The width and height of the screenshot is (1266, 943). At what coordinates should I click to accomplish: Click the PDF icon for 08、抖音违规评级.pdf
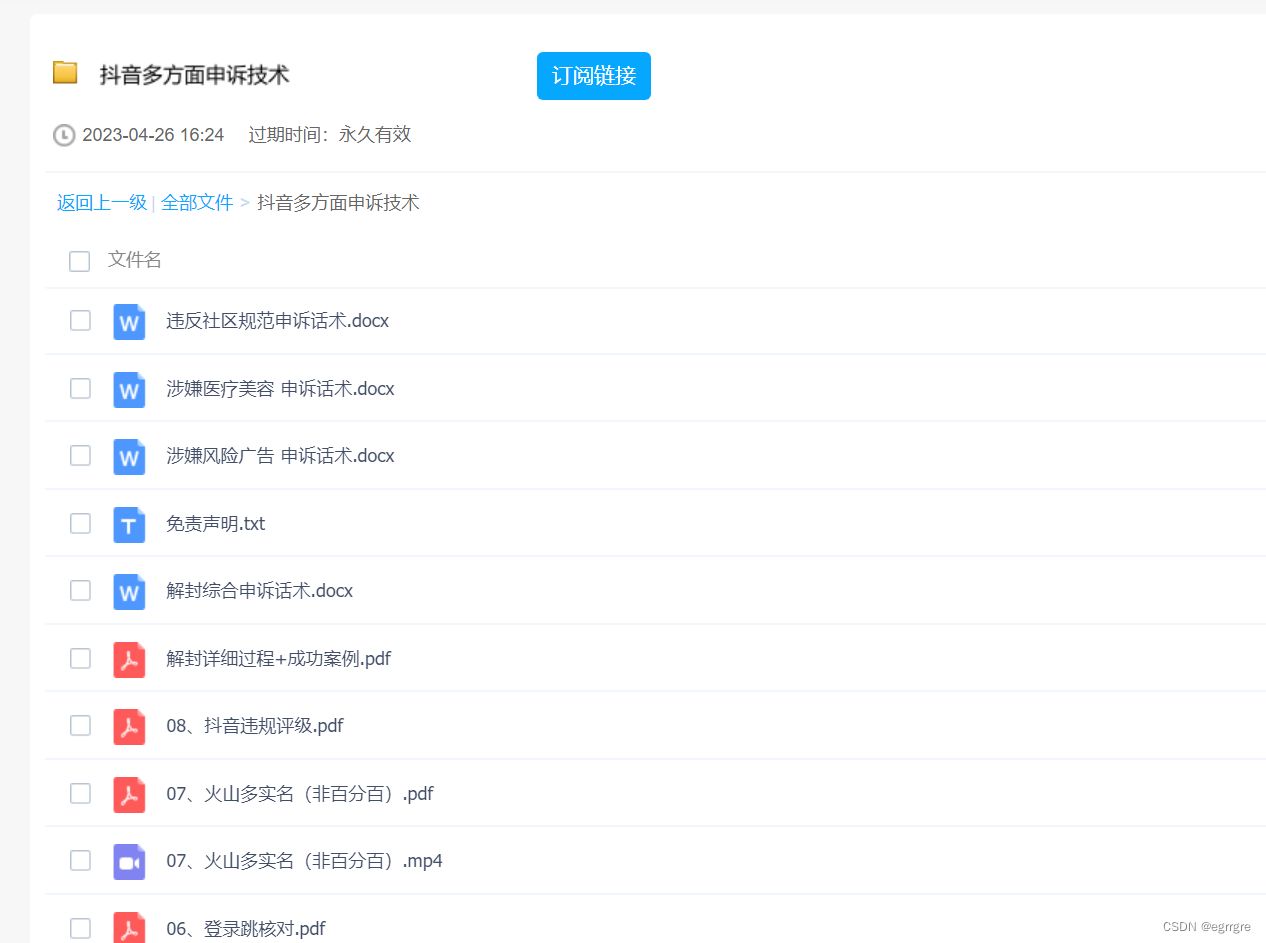pos(129,726)
